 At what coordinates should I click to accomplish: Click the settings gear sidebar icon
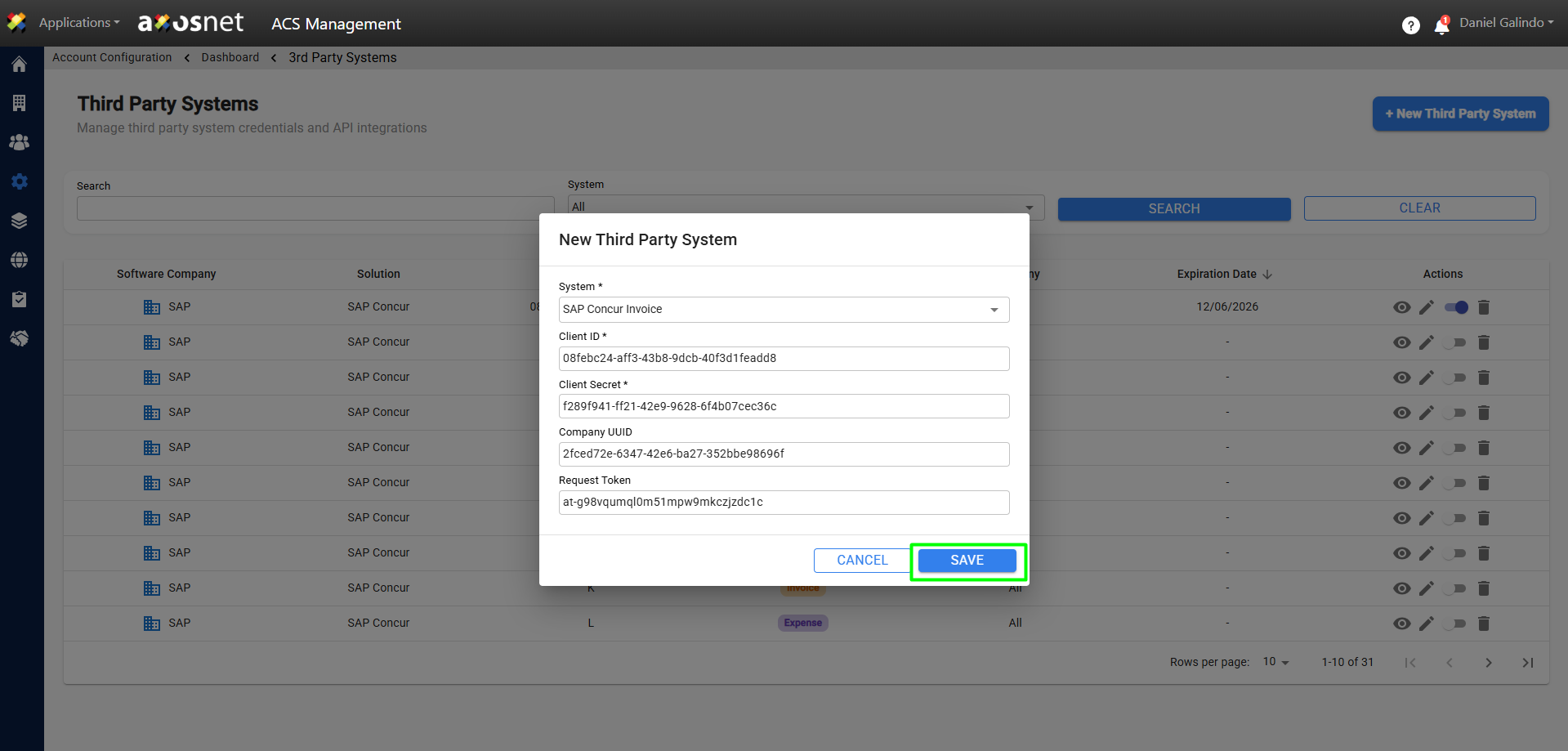point(20,181)
